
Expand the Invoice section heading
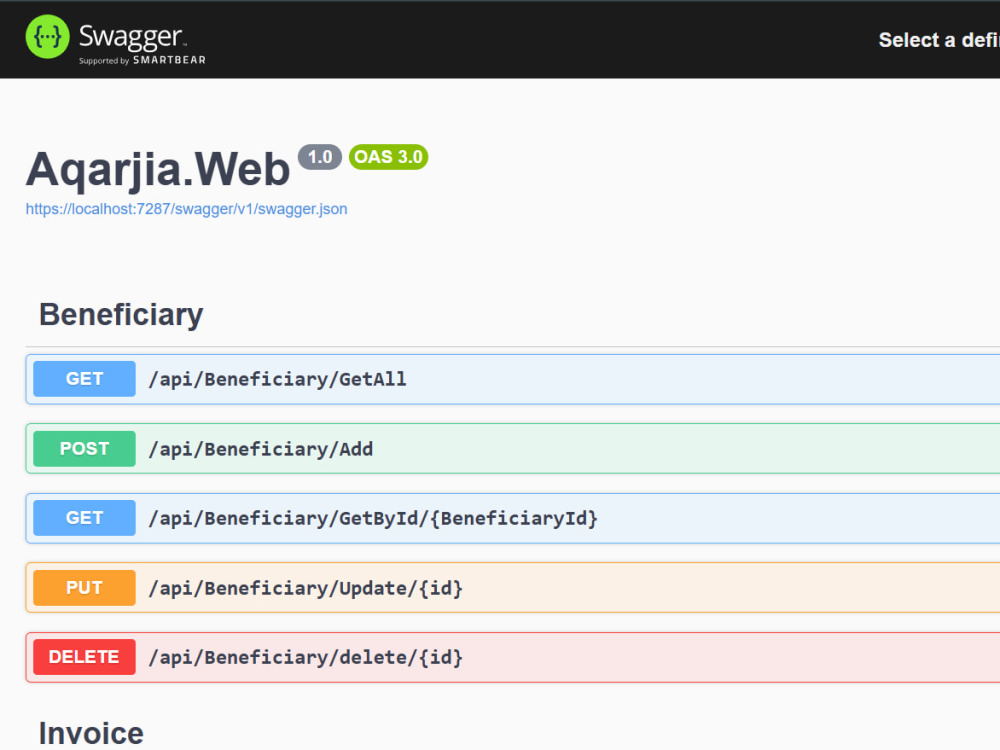point(91,733)
